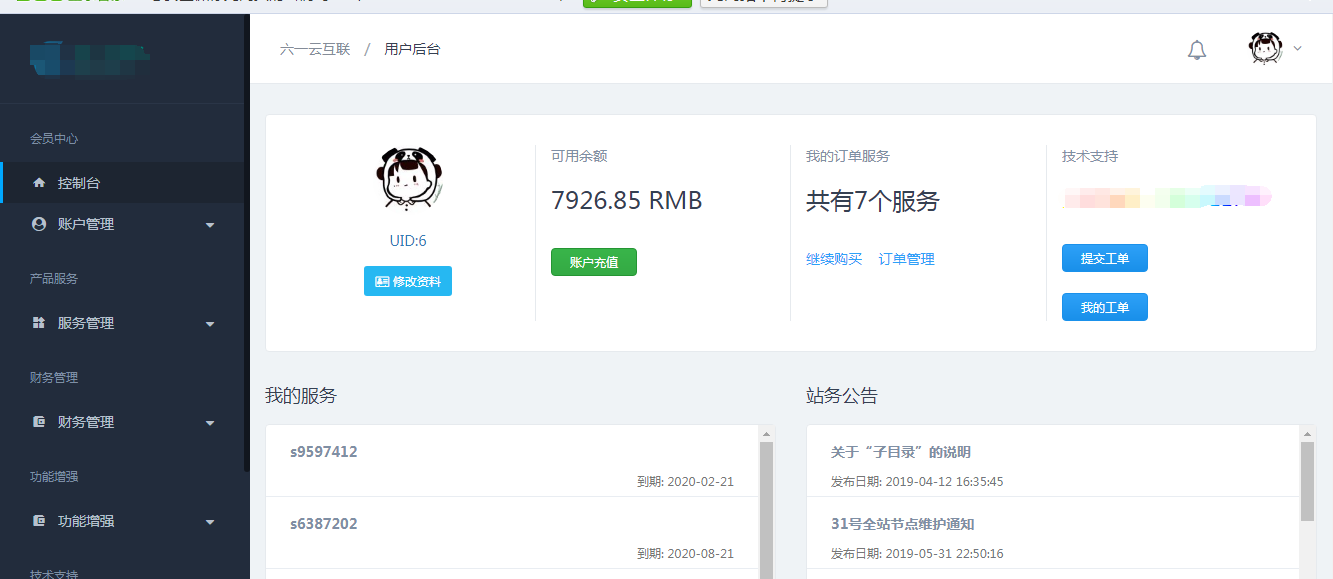Expand the 服务管理 dropdown arrow

210,324
